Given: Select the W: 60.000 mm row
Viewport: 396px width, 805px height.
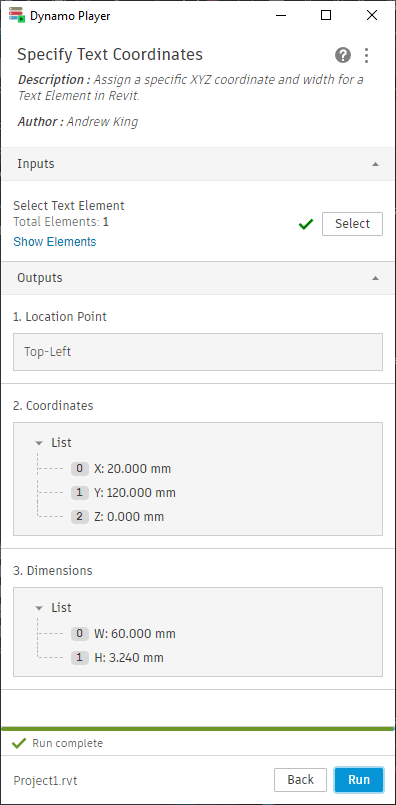Looking at the screenshot, I should [x=124, y=634].
